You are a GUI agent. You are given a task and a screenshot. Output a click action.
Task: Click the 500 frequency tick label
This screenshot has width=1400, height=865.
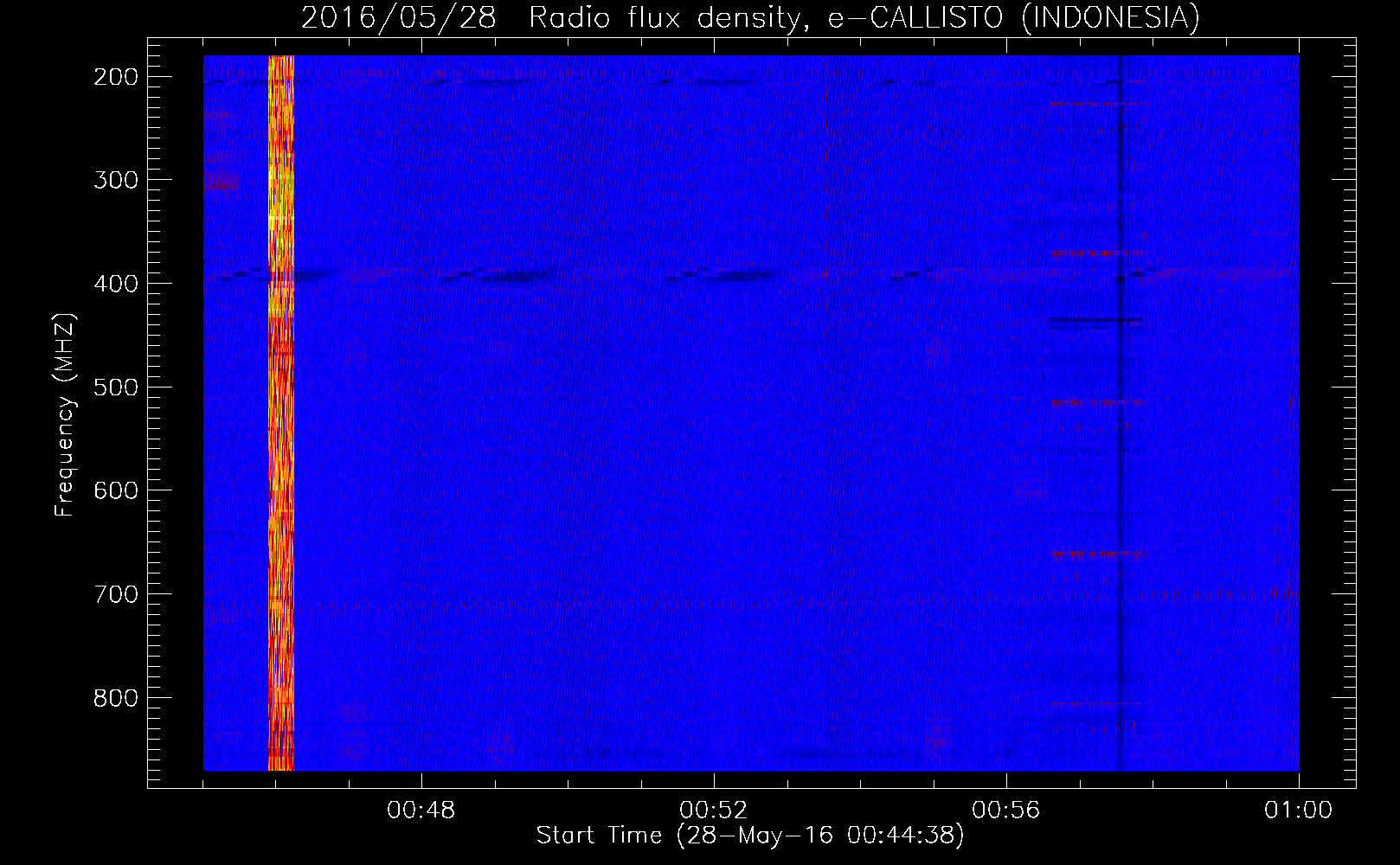click(115, 387)
